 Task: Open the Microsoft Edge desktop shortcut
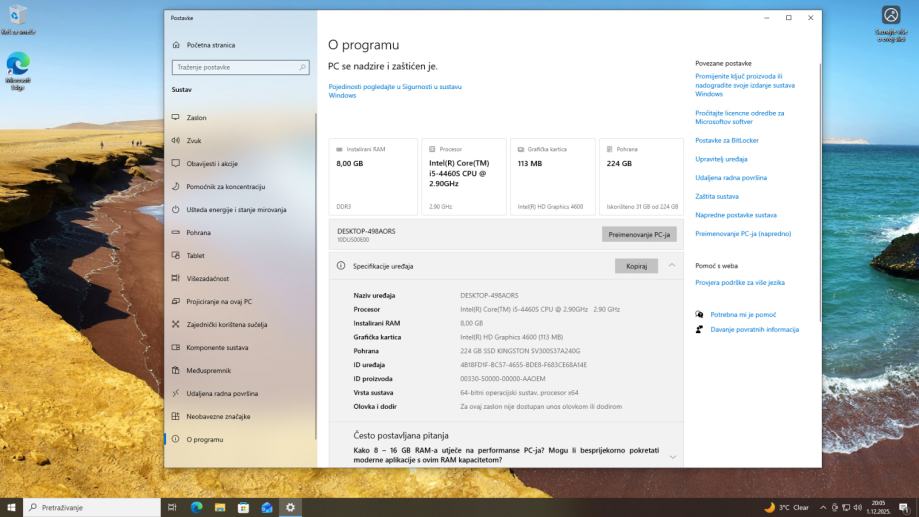tap(18, 71)
